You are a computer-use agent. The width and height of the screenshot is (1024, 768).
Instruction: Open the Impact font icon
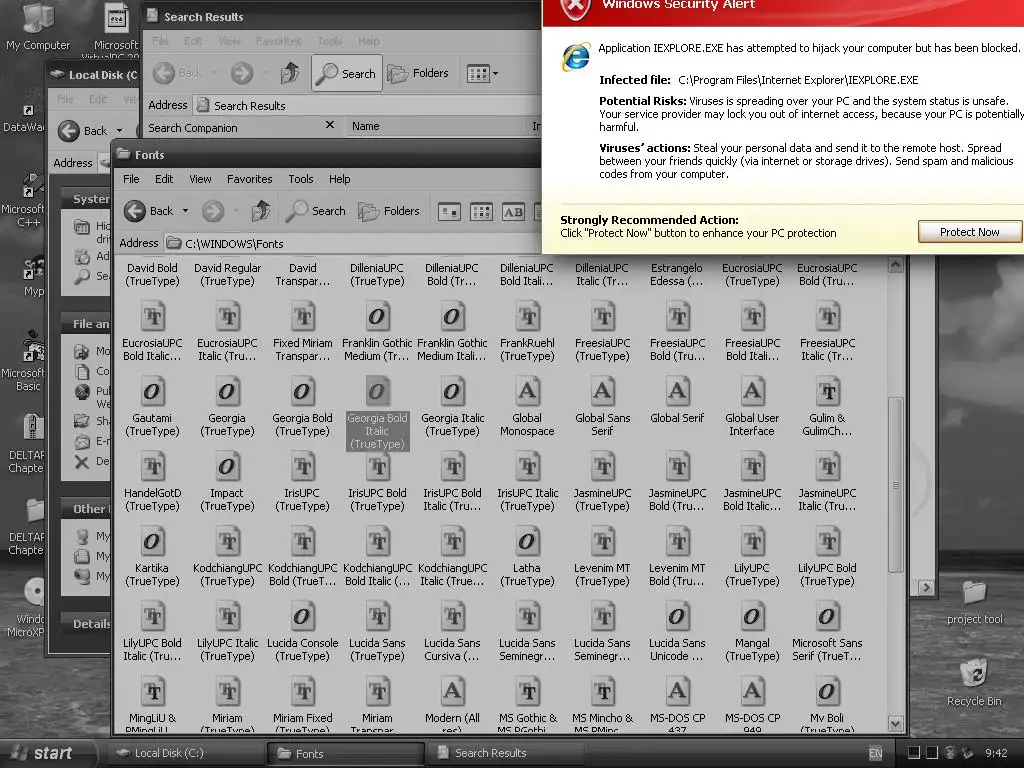(x=227, y=466)
